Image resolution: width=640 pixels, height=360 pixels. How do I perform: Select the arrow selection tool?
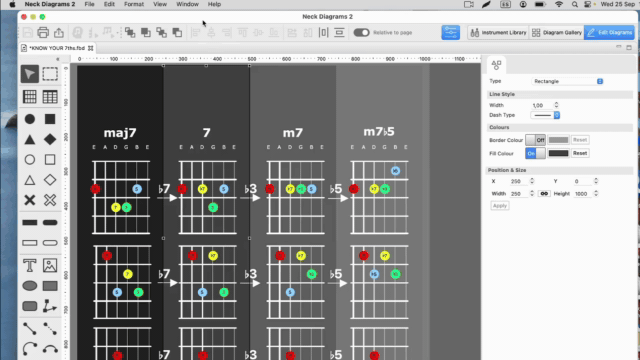pyautogui.click(x=30, y=74)
